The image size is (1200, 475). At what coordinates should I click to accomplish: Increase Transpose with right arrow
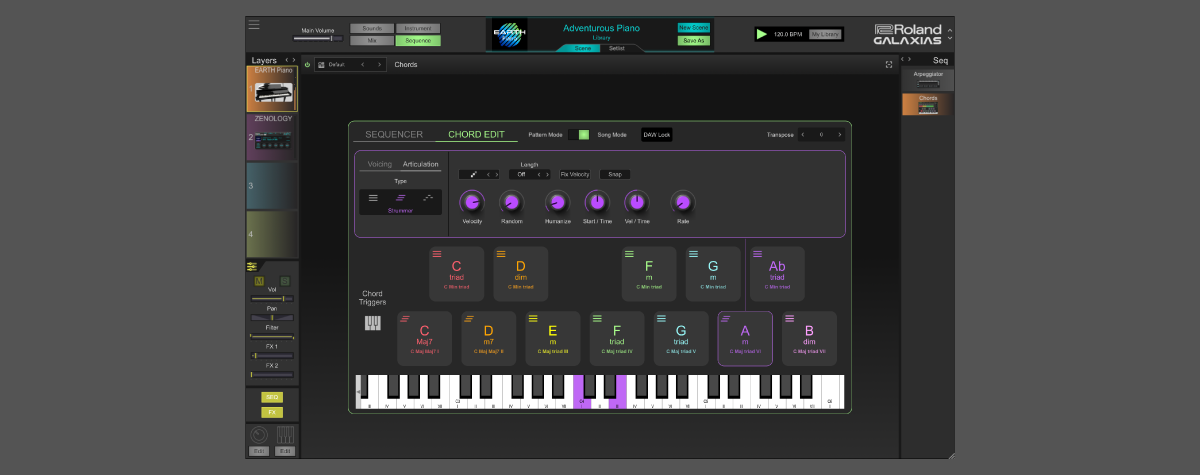[839, 134]
